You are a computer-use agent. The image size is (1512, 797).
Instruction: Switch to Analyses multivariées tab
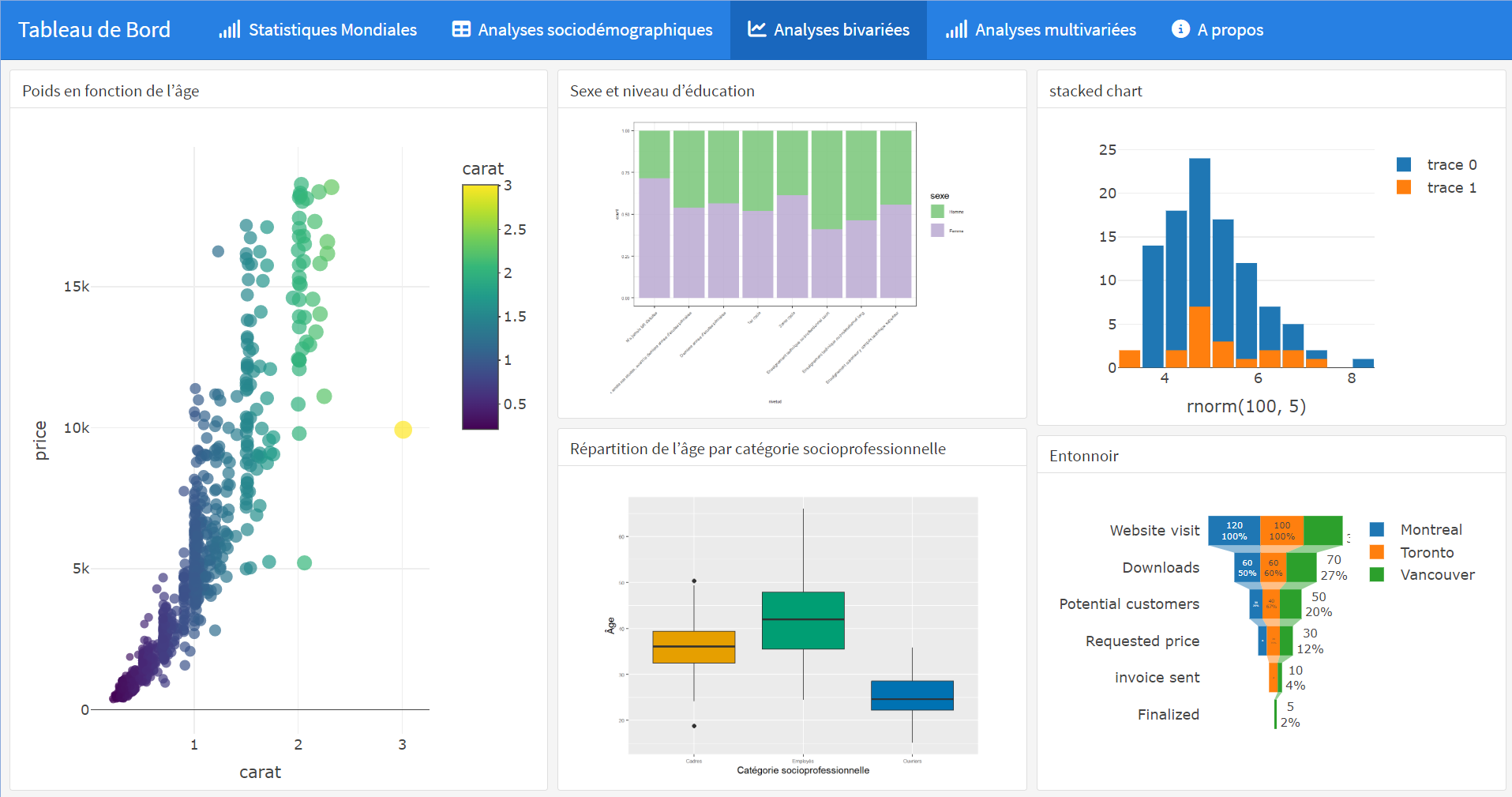pos(1055,30)
